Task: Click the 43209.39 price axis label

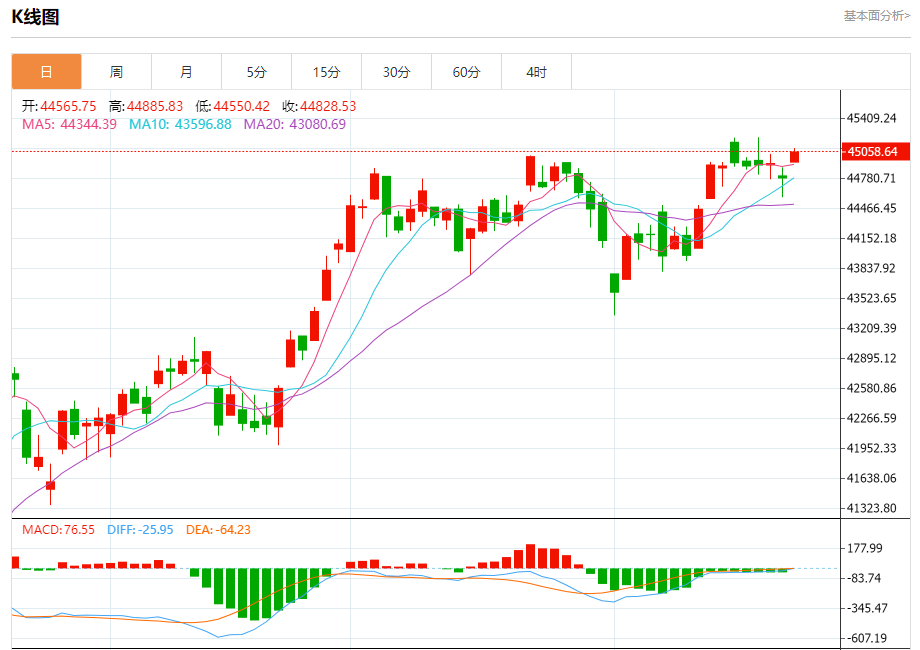Action: pyautogui.click(x=871, y=328)
